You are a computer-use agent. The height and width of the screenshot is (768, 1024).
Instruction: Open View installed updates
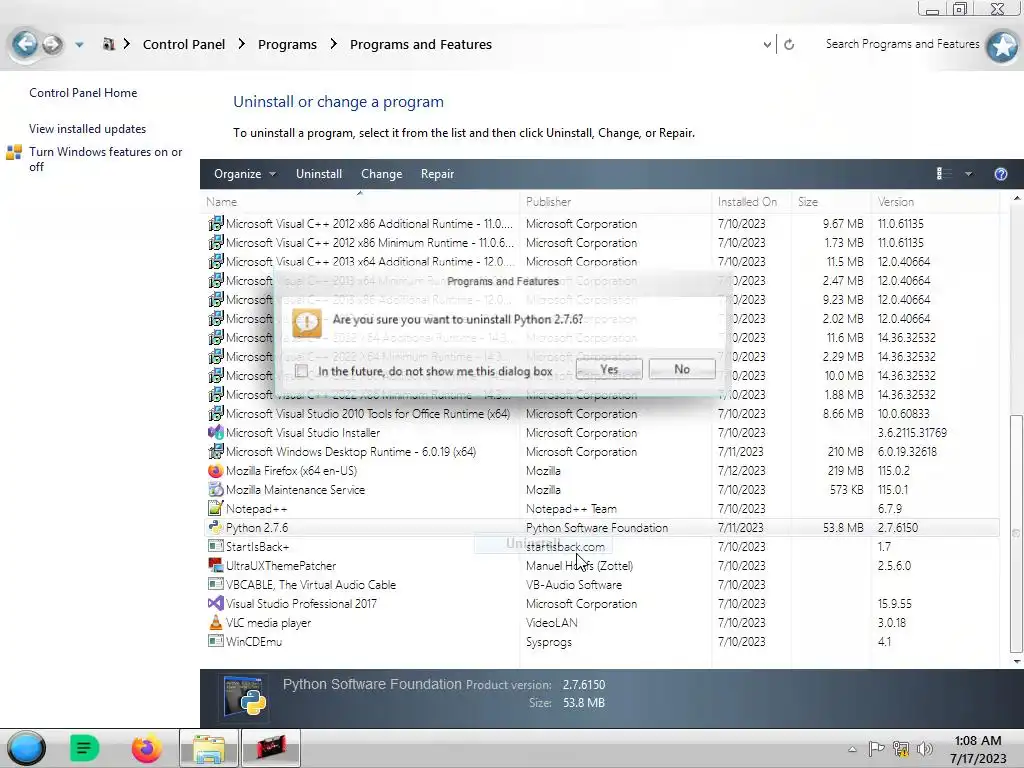(88, 129)
